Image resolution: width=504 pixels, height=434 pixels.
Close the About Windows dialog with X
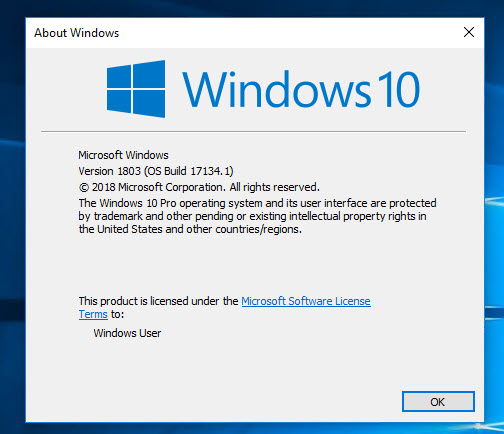coord(469,32)
